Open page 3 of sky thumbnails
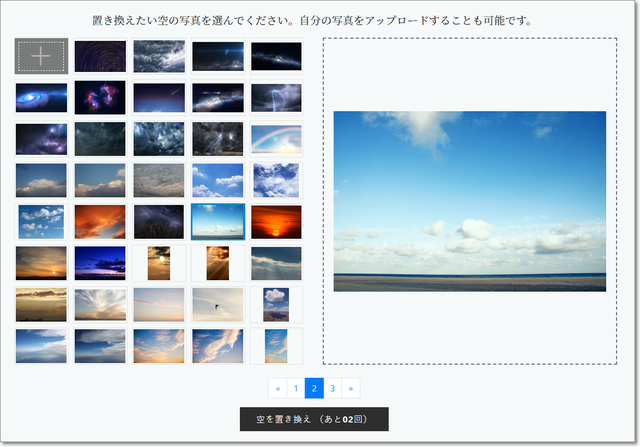The width and height of the screenshot is (640, 447). [x=332, y=388]
